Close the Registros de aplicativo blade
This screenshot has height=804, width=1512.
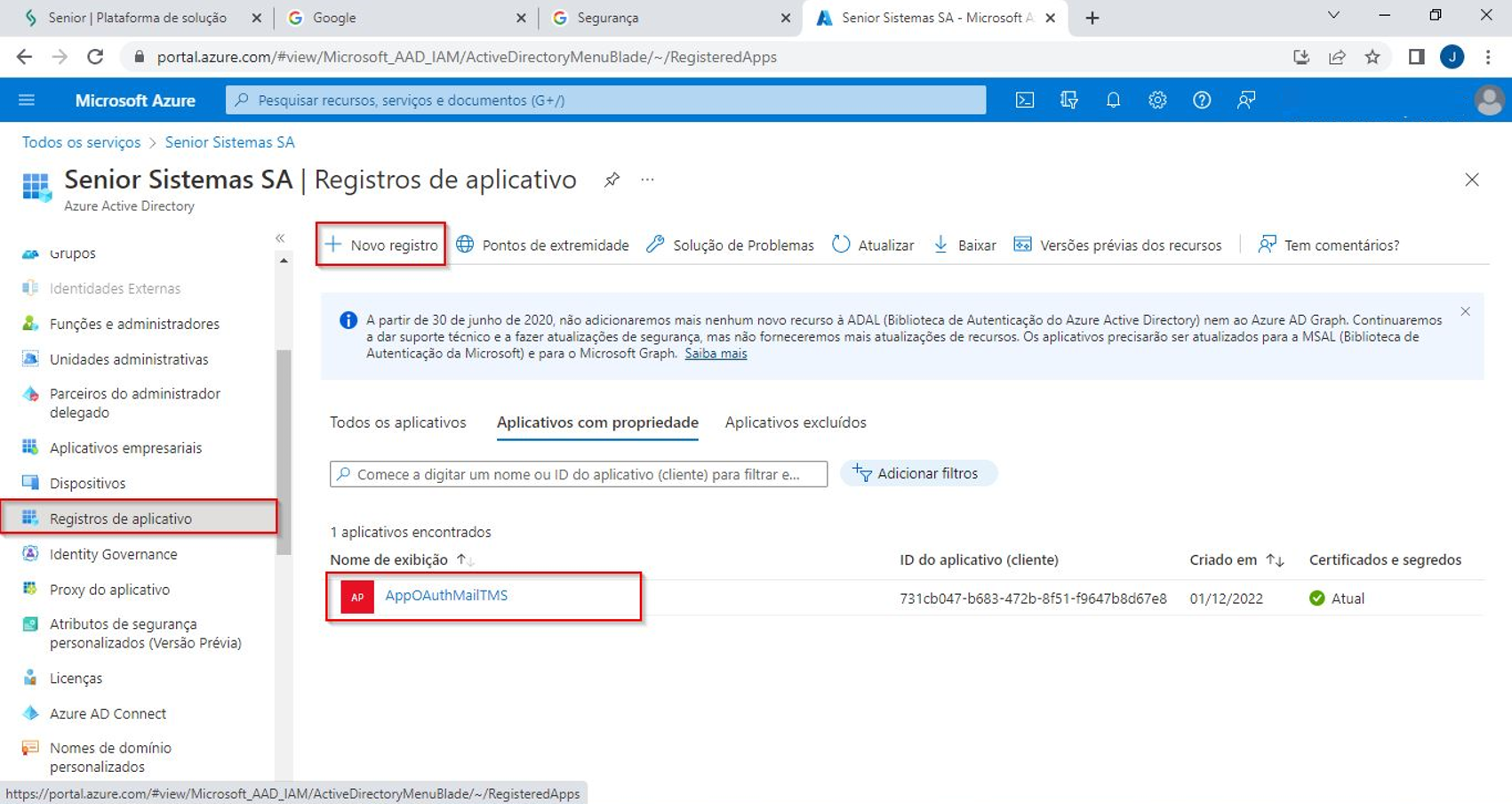[x=1472, y=180]
